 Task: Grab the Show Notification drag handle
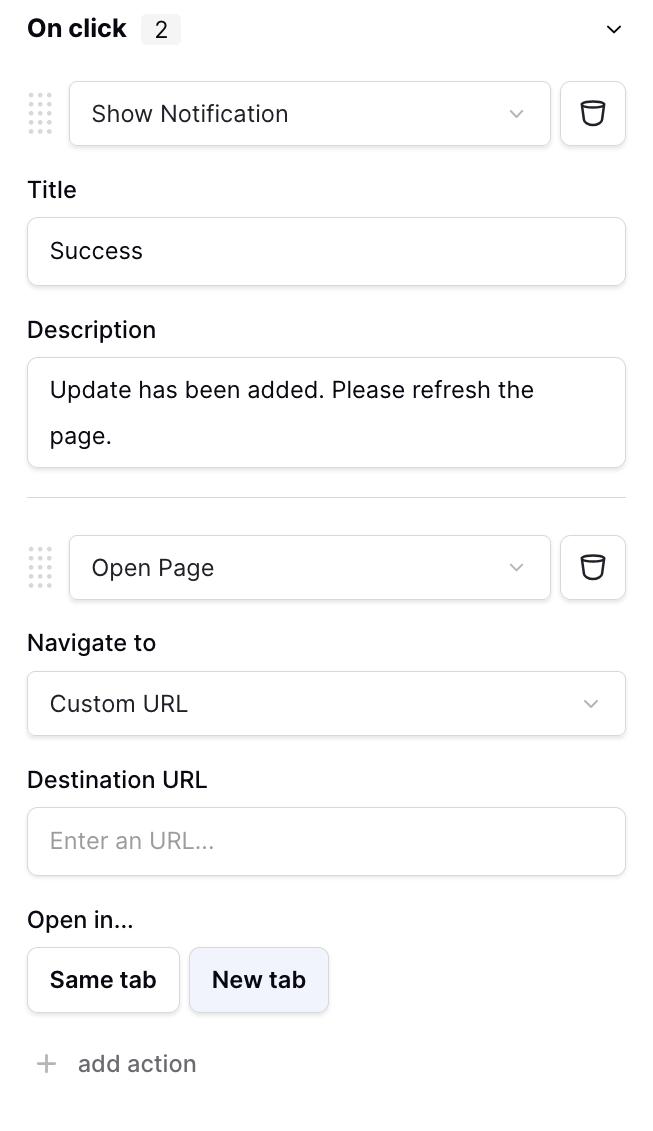click(x=40, y=114)
